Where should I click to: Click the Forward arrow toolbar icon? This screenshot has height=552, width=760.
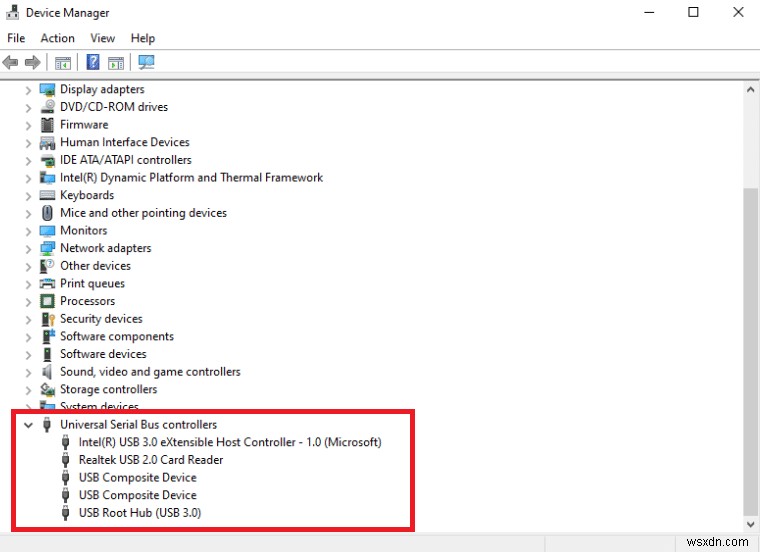(32, 63)
